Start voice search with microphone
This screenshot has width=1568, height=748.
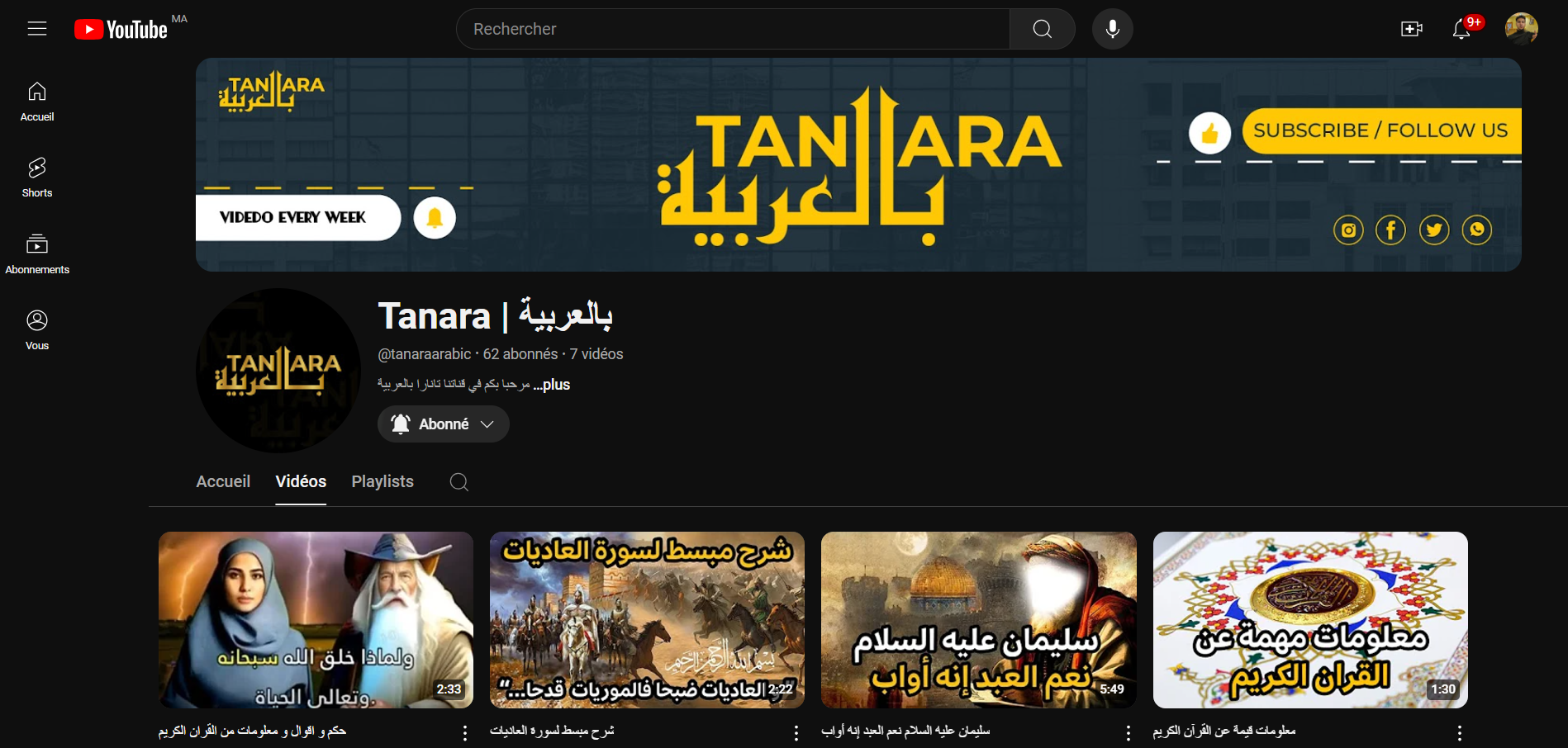(1112, 29)
